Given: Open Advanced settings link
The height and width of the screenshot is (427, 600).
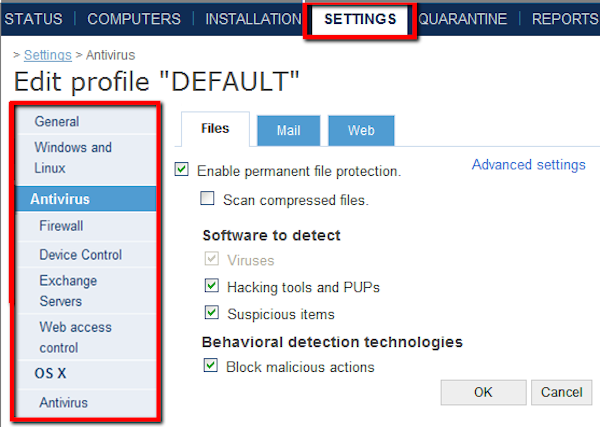Looking at the screenshot, I should 528,165.
